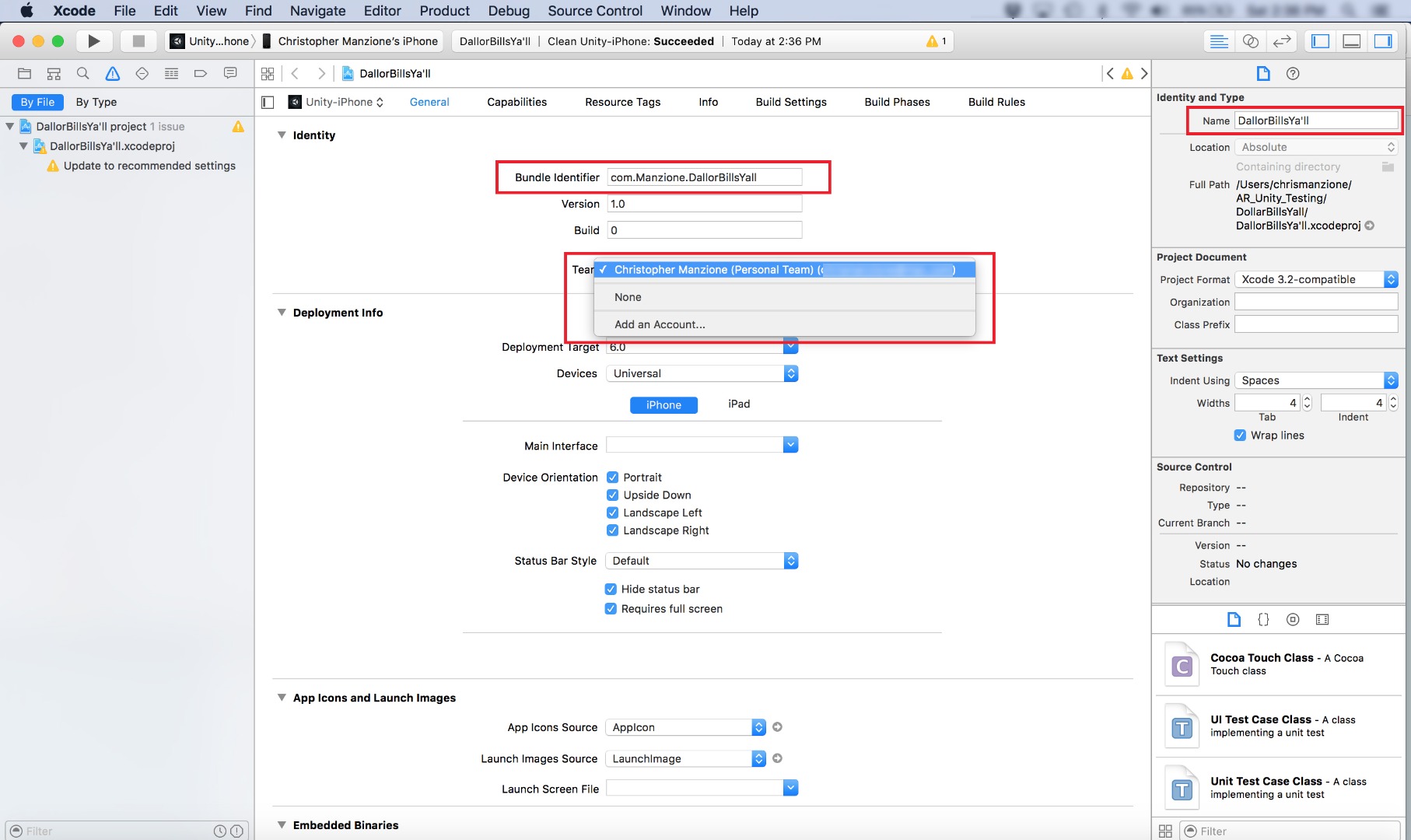This screenshot has width=1411, height=840.
Task: Run the build with the Play button
Action: pyautogui.click(x=94, y=41)
